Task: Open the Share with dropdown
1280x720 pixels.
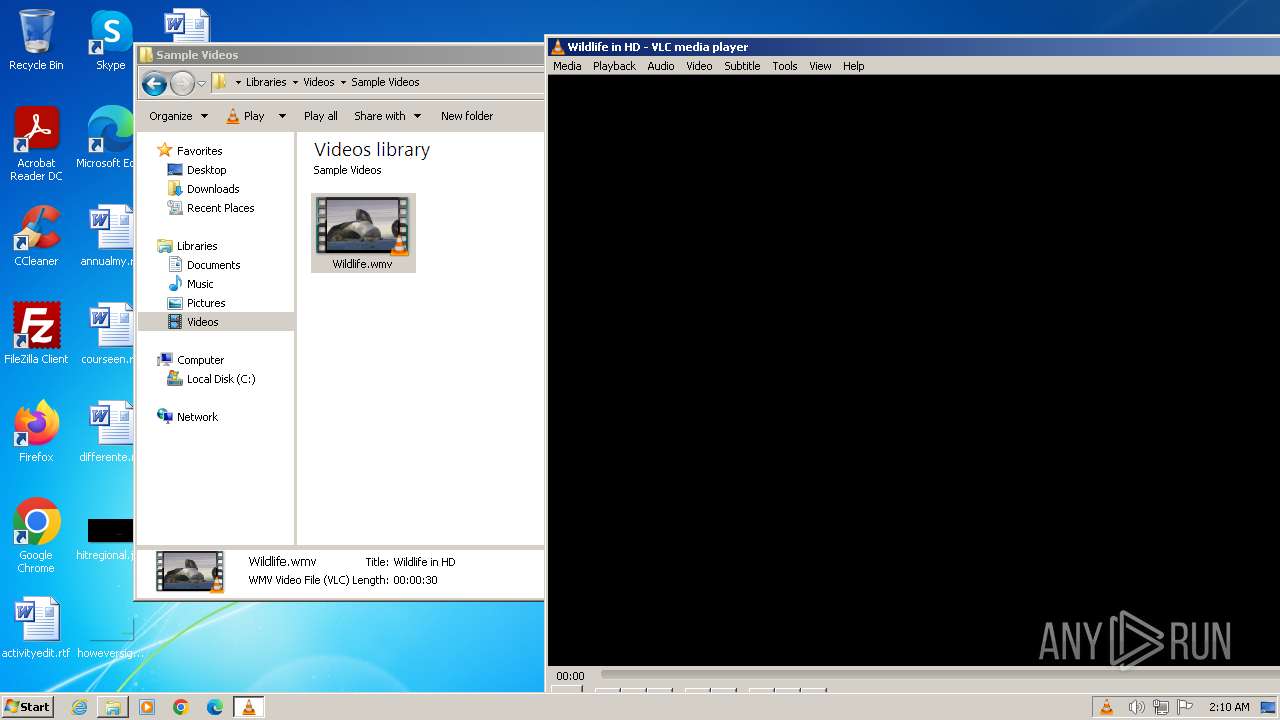Action: [387, 116]
